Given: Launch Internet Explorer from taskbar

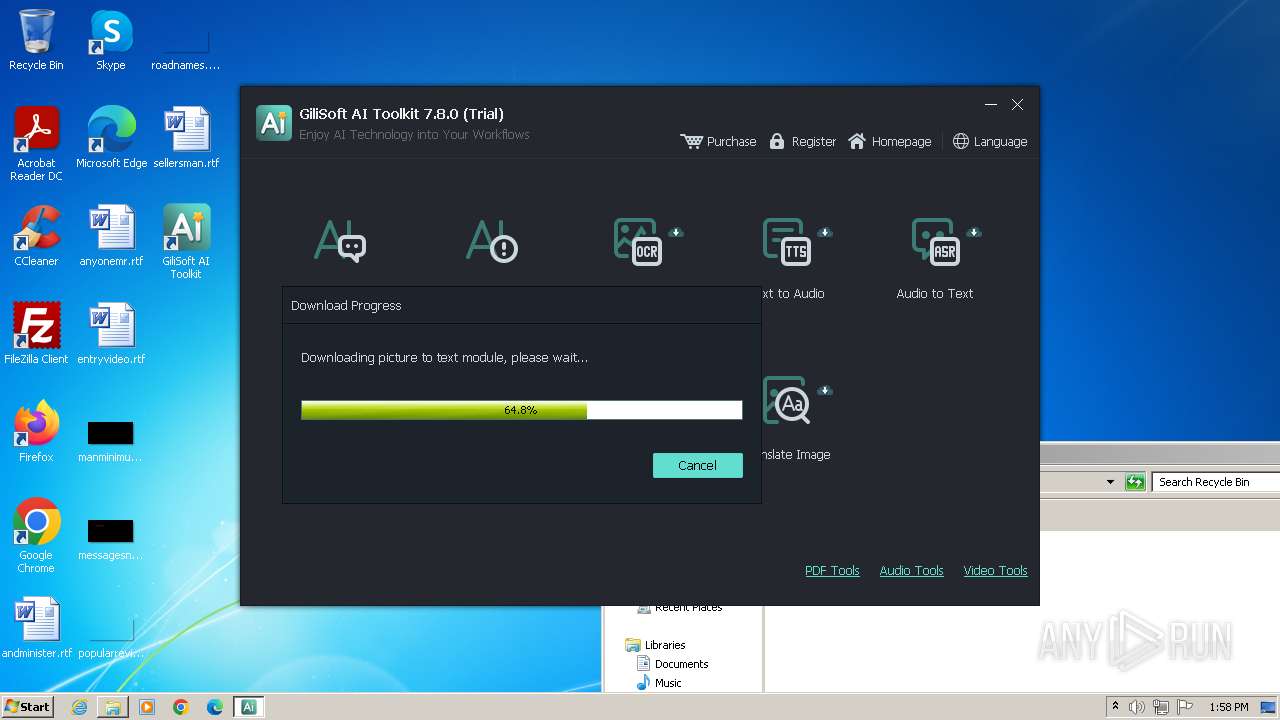Looking at the screenshot, I should point(80,707).
